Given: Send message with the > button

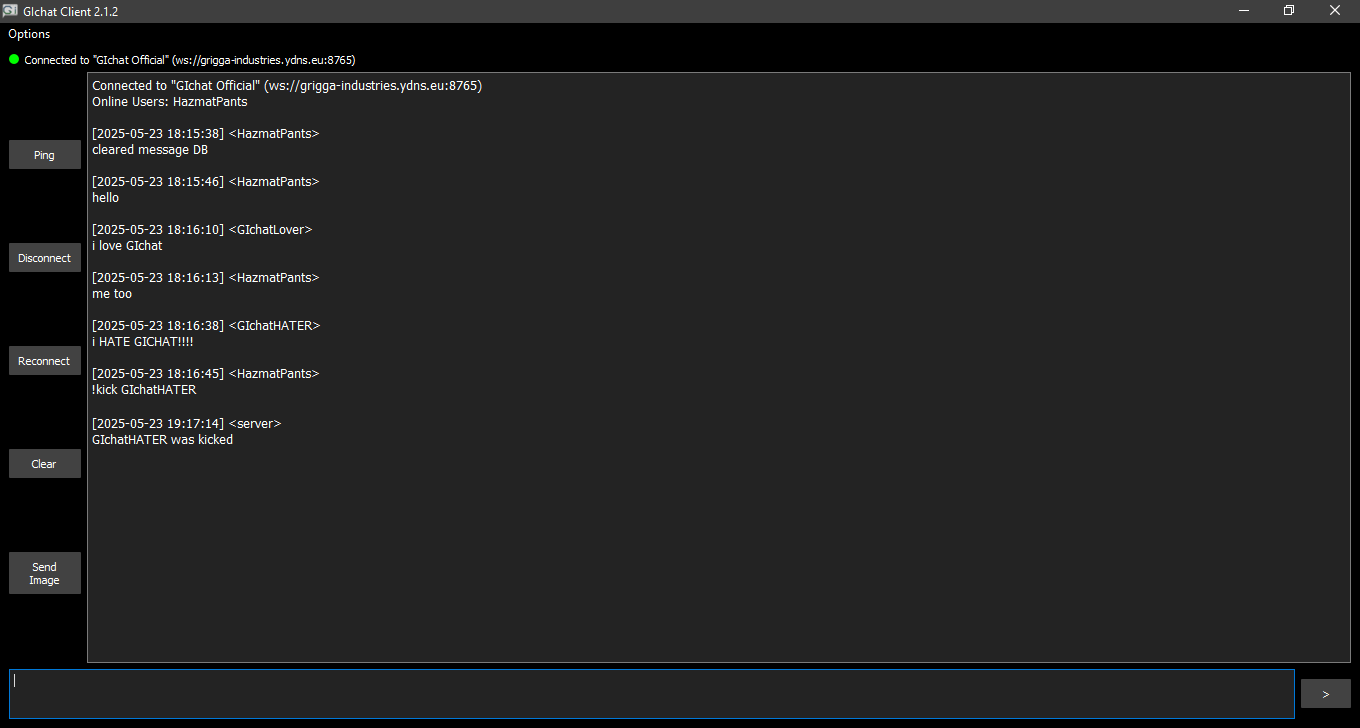Looking at the screenshot, I should 1325,694.
